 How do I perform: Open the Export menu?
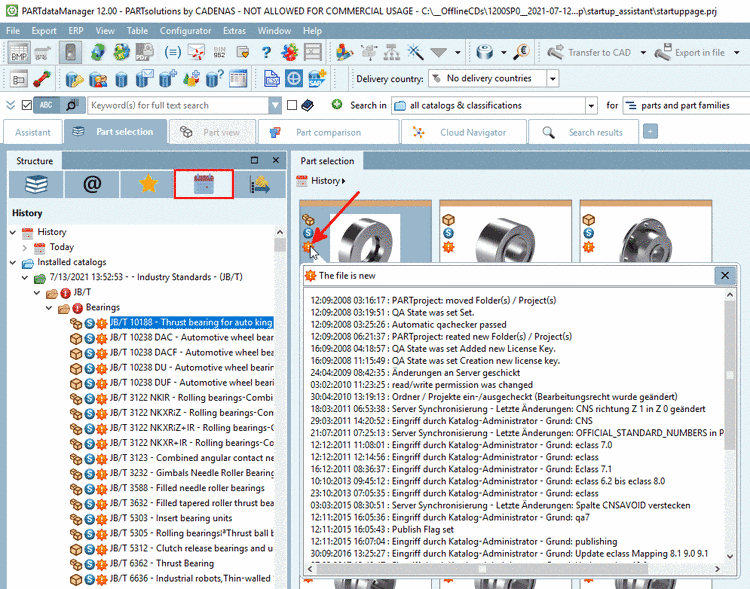pos(44,31)
